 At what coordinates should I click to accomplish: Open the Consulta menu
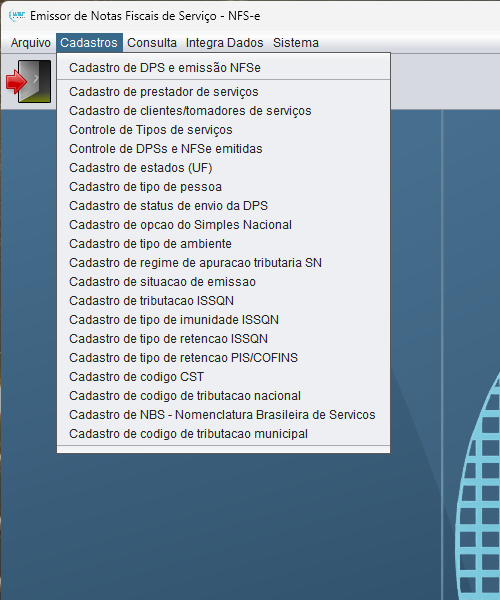[x=152, y=42]
